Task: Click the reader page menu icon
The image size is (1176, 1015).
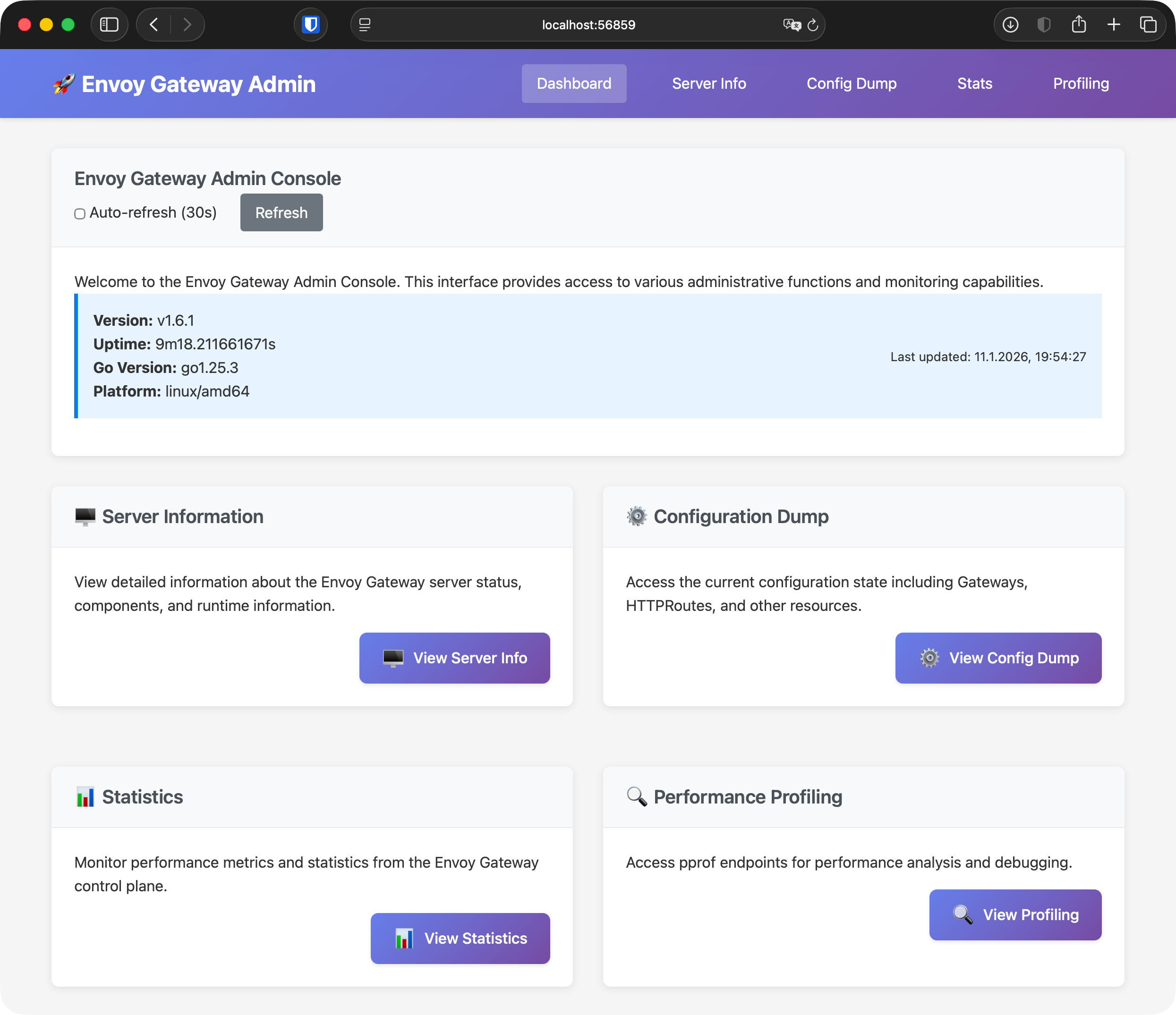Action: pos(365,25)
